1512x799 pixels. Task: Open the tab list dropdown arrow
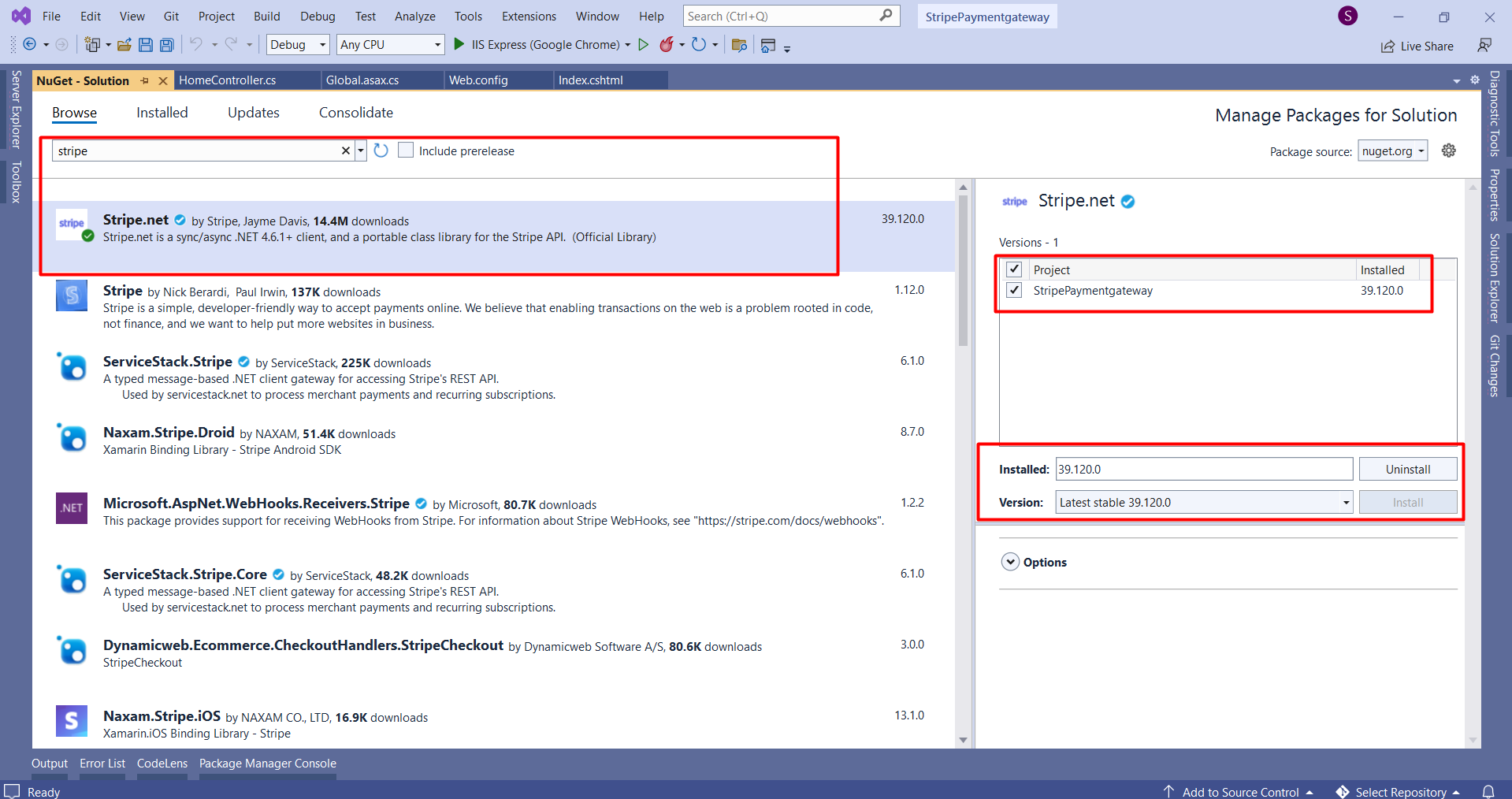click(x=1457, y=81)
